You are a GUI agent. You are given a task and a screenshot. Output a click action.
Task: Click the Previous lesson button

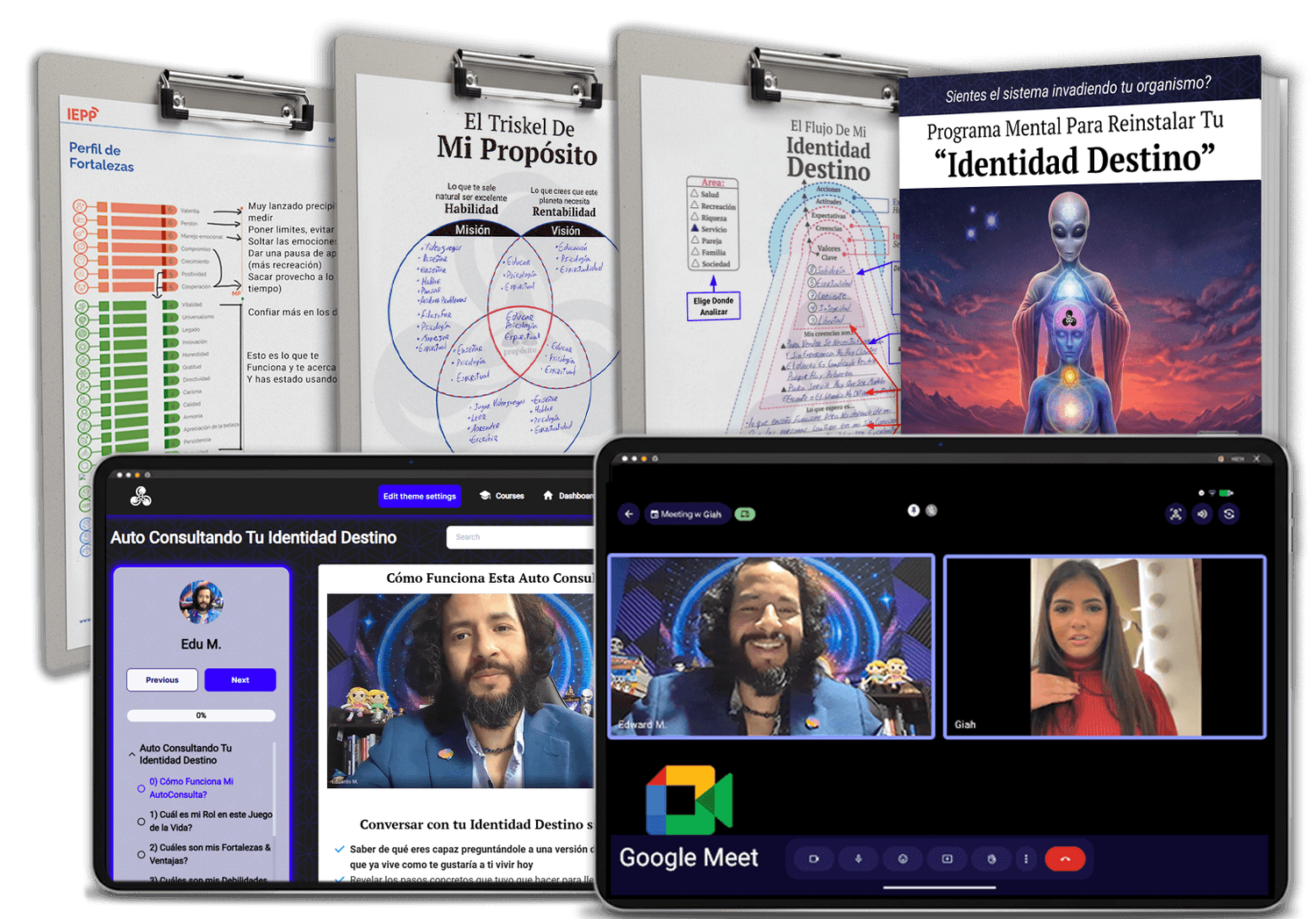click(x=162, y=680)
